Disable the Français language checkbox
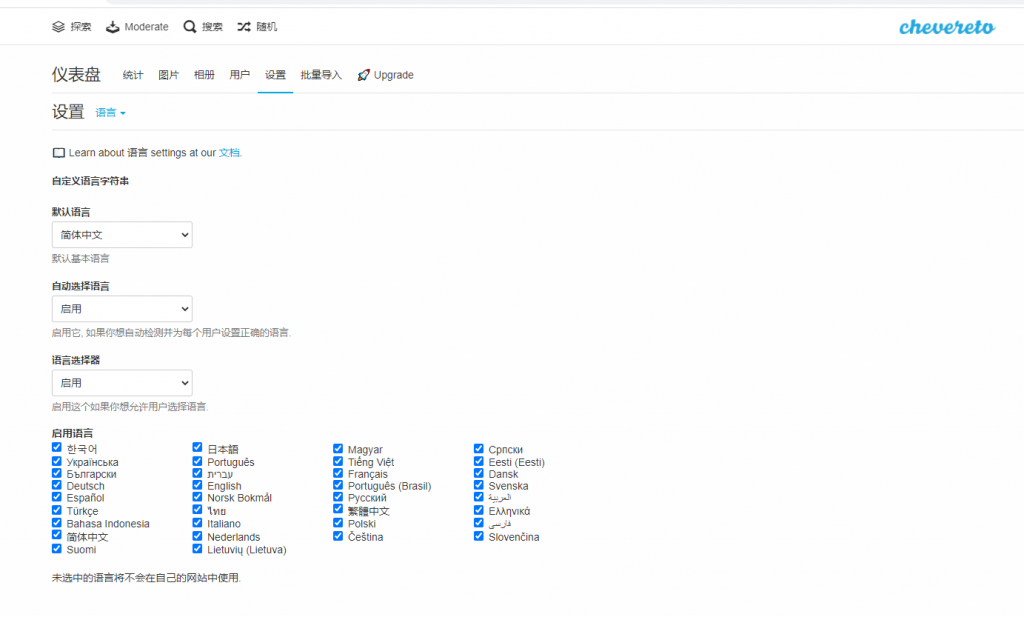1024x617 pixels. point(338,473)
